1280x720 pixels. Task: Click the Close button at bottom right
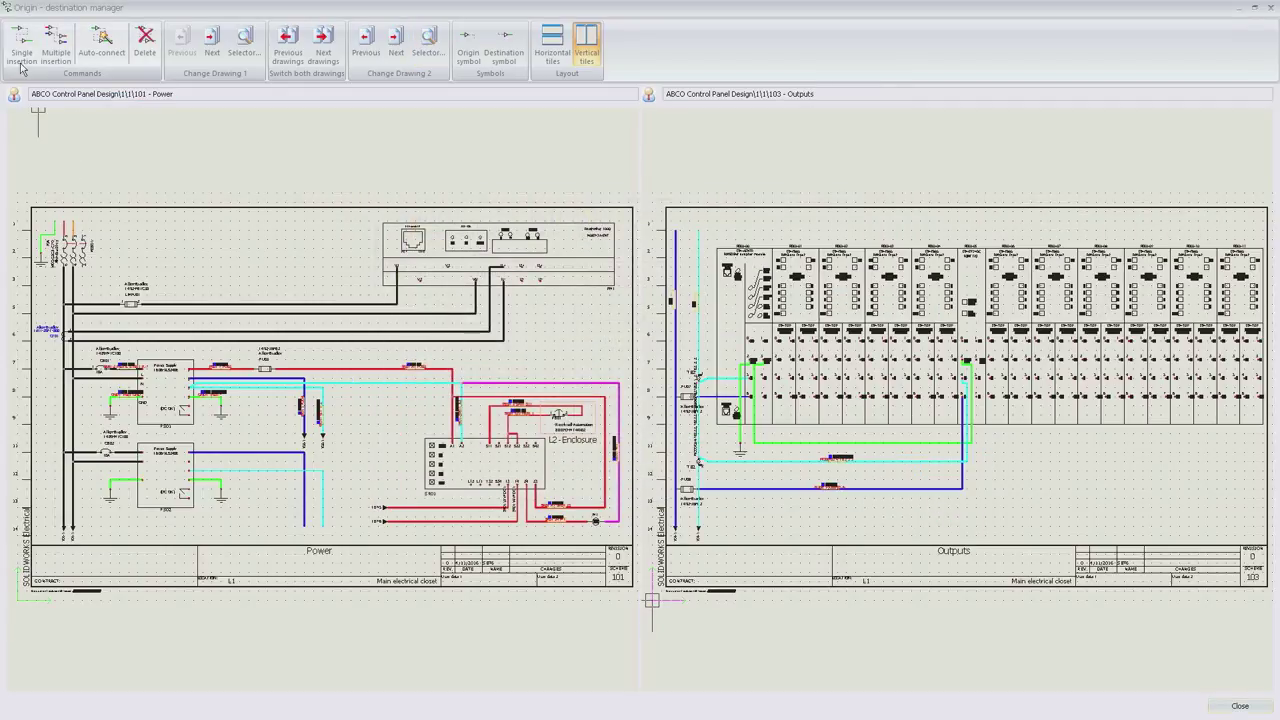click(1240, 706)
